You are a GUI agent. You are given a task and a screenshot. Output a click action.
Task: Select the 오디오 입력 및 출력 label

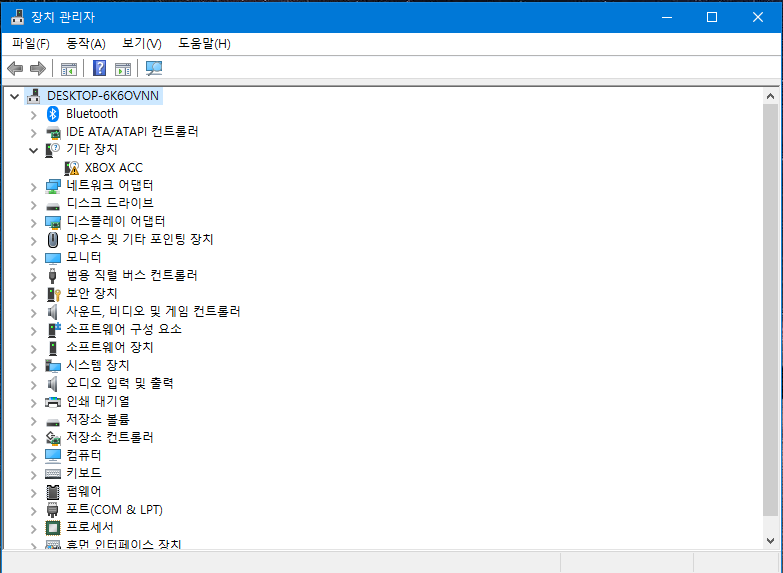tap(120, 383)
